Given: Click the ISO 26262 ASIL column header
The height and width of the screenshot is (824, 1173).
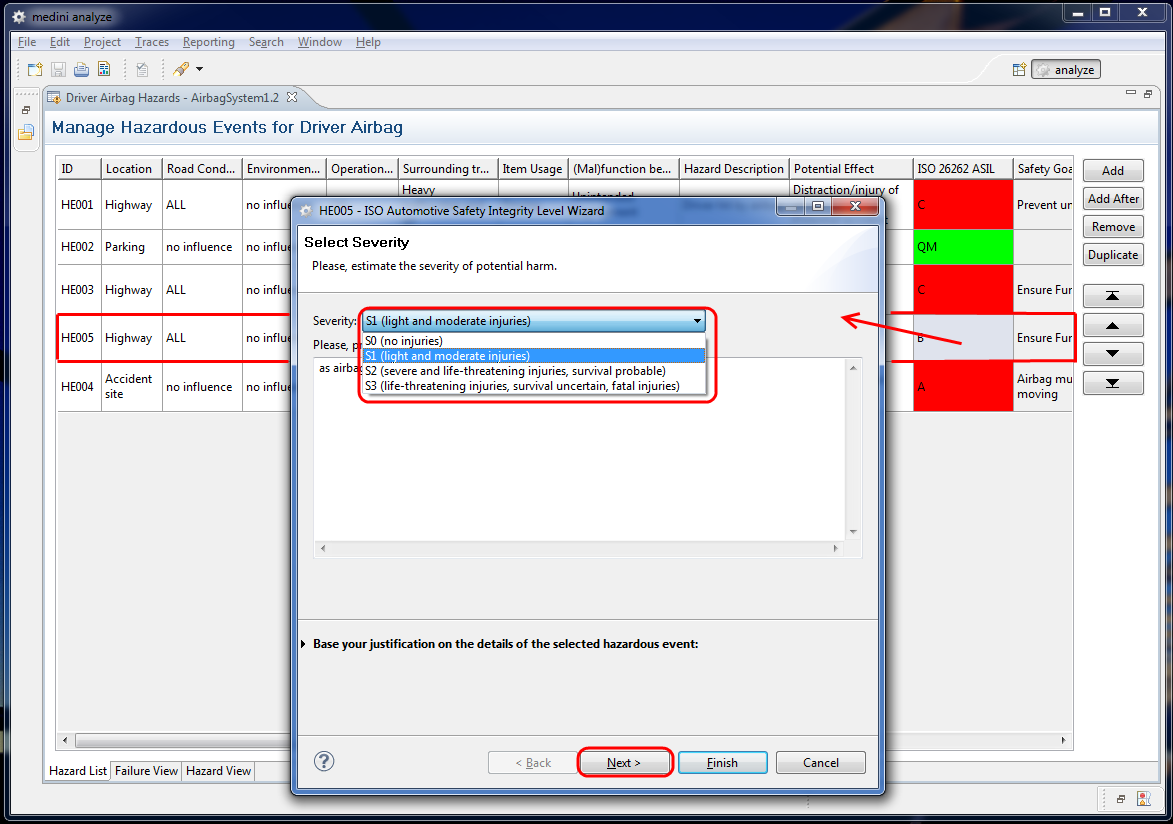Looking at the screenshot, I should tap(963, 169).
